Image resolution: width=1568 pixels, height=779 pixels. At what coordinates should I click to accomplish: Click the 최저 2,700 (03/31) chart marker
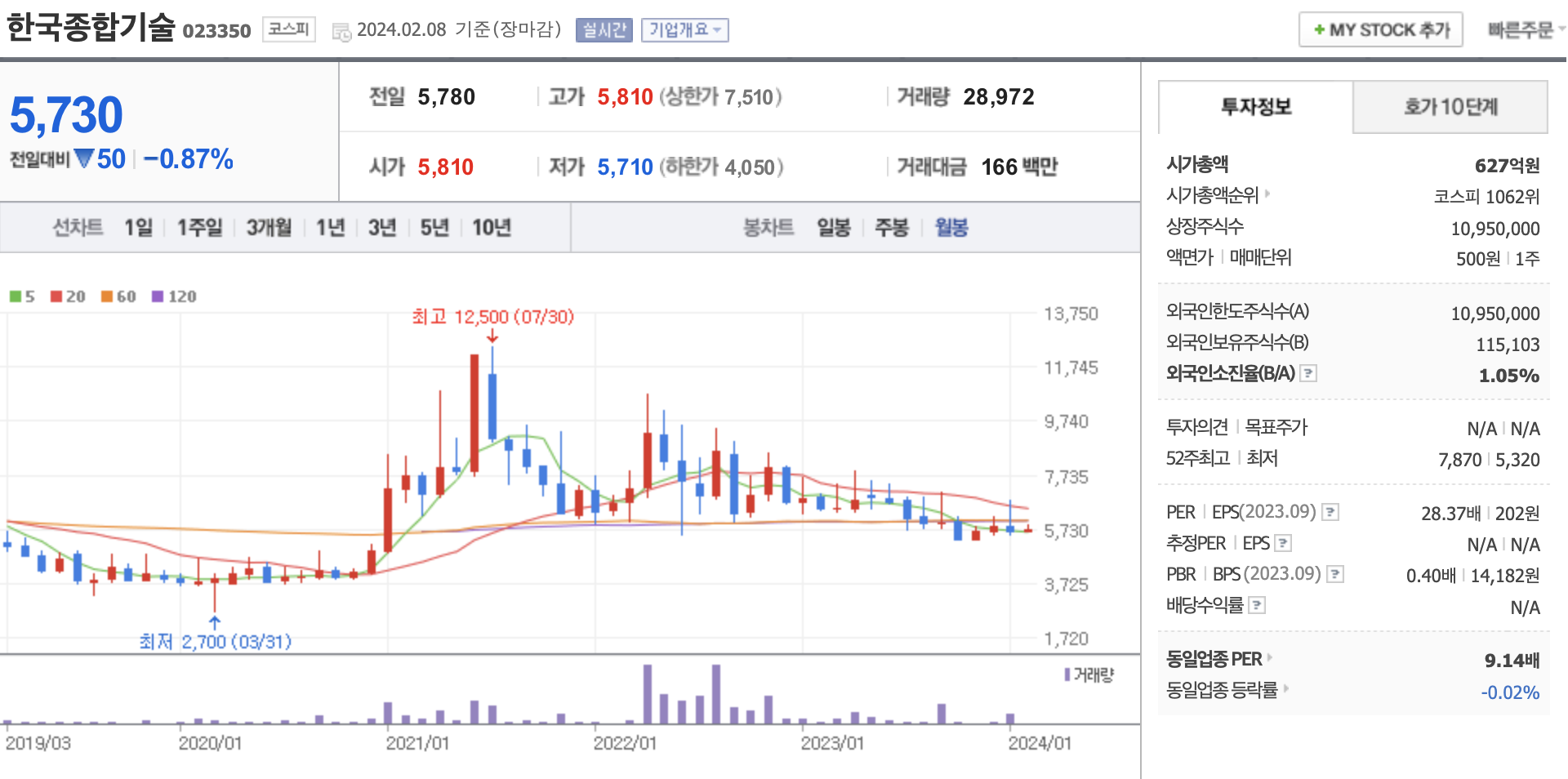[216, 642]
